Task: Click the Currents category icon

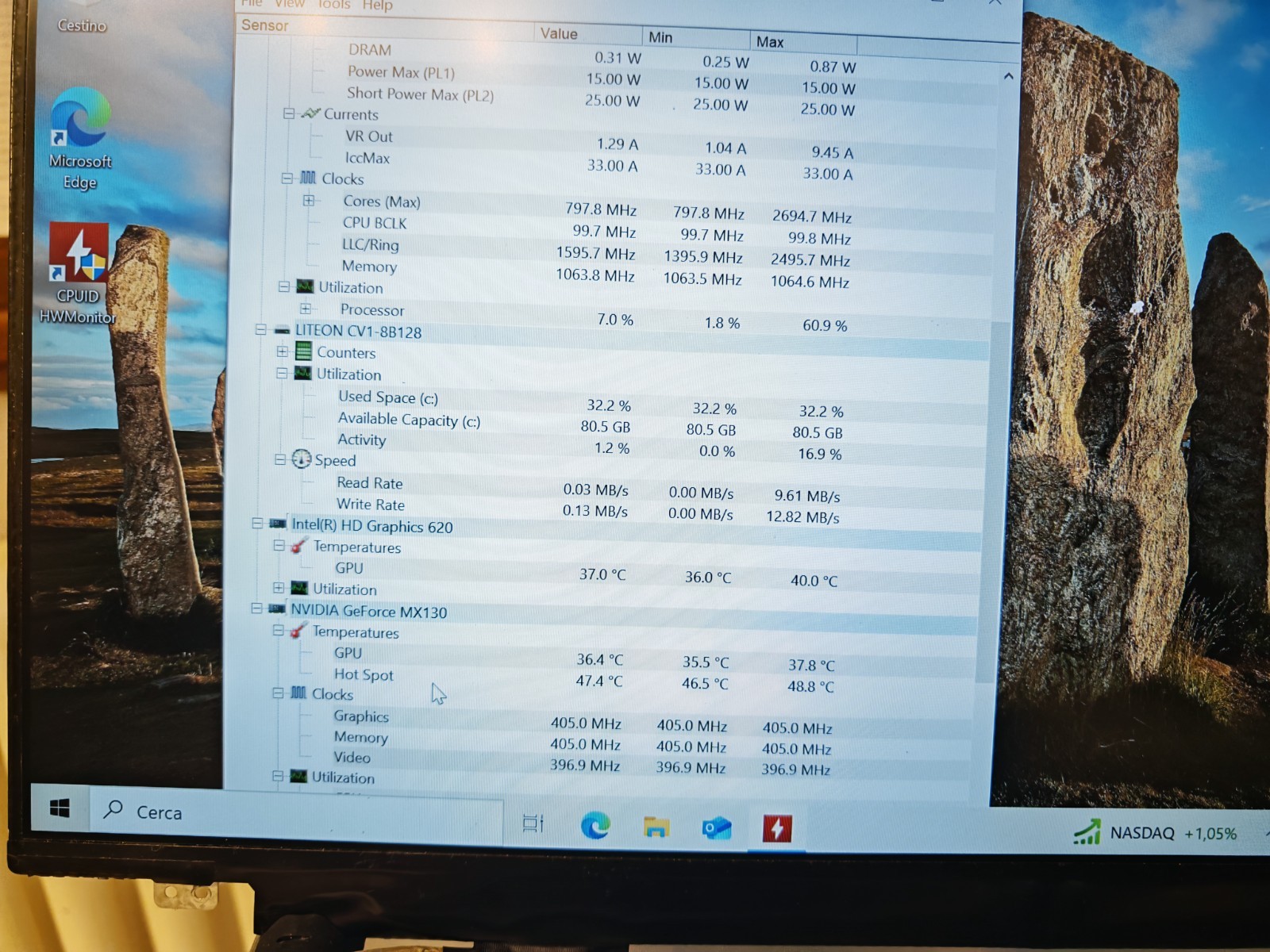Action: click(x=310, y=113)
